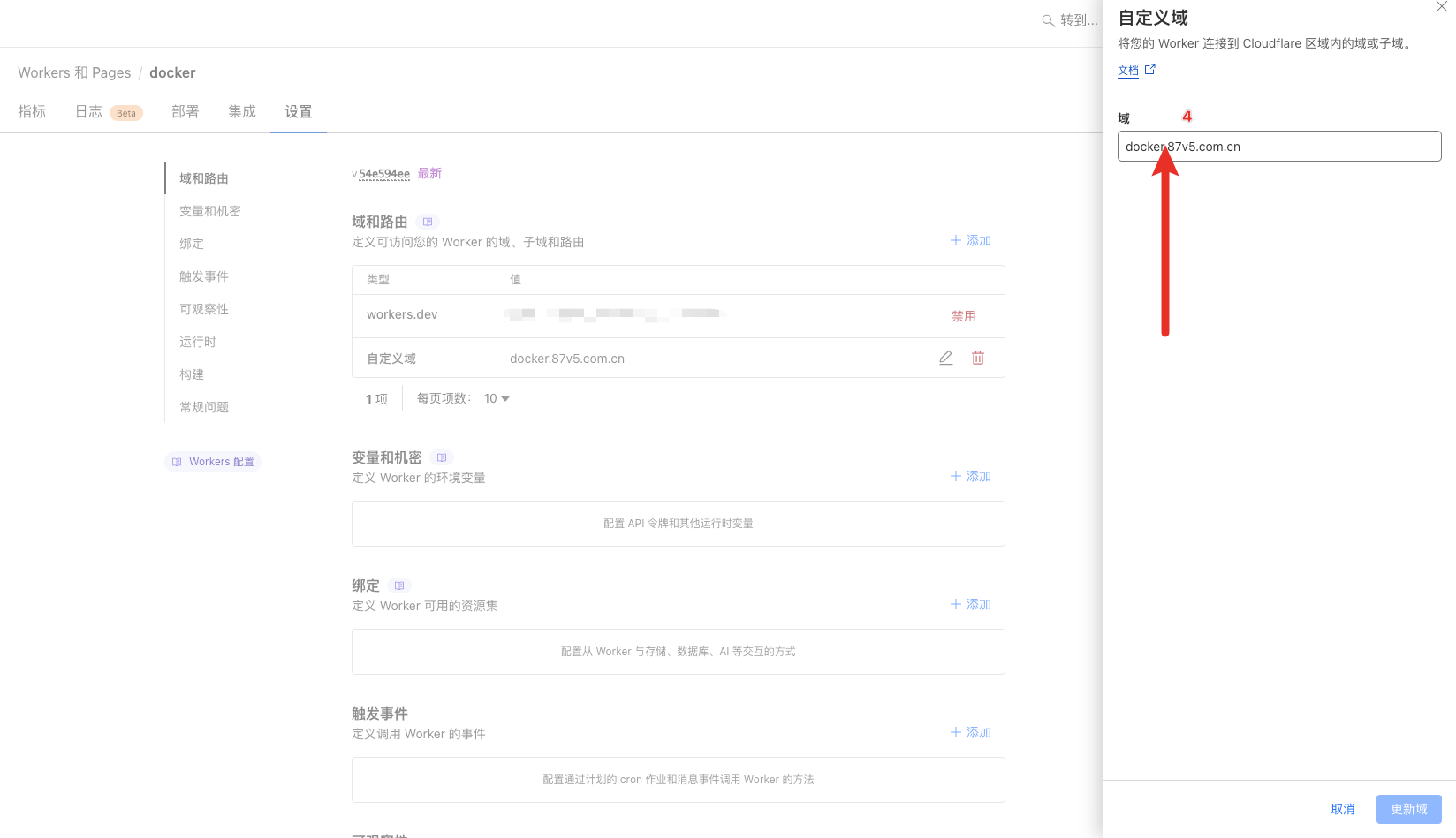The height and width of the screenshot is (838, 1456).
Task: Switch to the 日志 tab
Action: 88,111
